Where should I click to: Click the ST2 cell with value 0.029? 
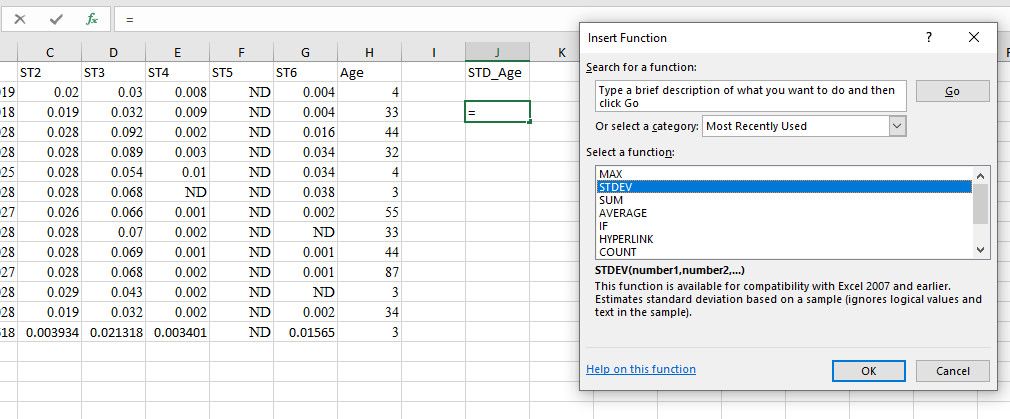pyautogui.click(x=50, y=292)
